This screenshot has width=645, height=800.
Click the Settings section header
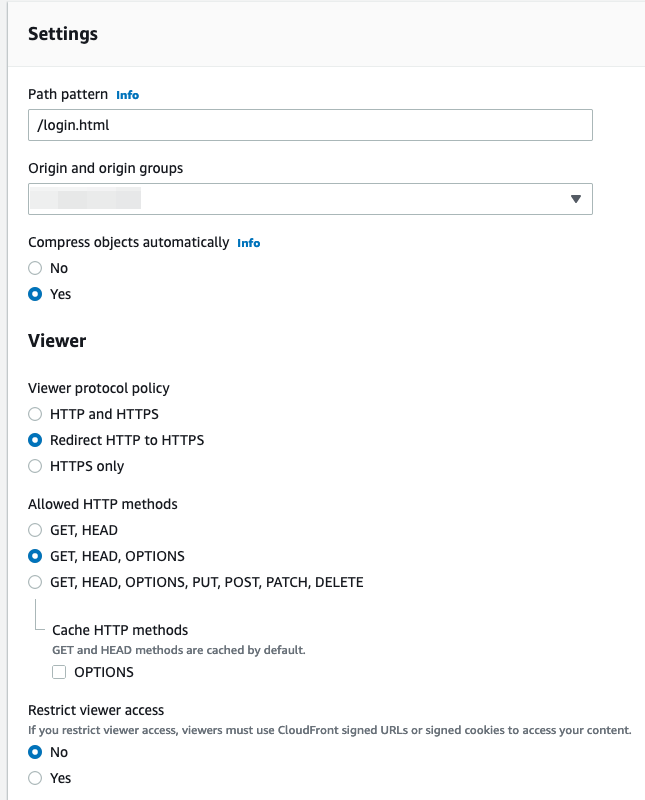pyautogui.click(x=62, y=34)
